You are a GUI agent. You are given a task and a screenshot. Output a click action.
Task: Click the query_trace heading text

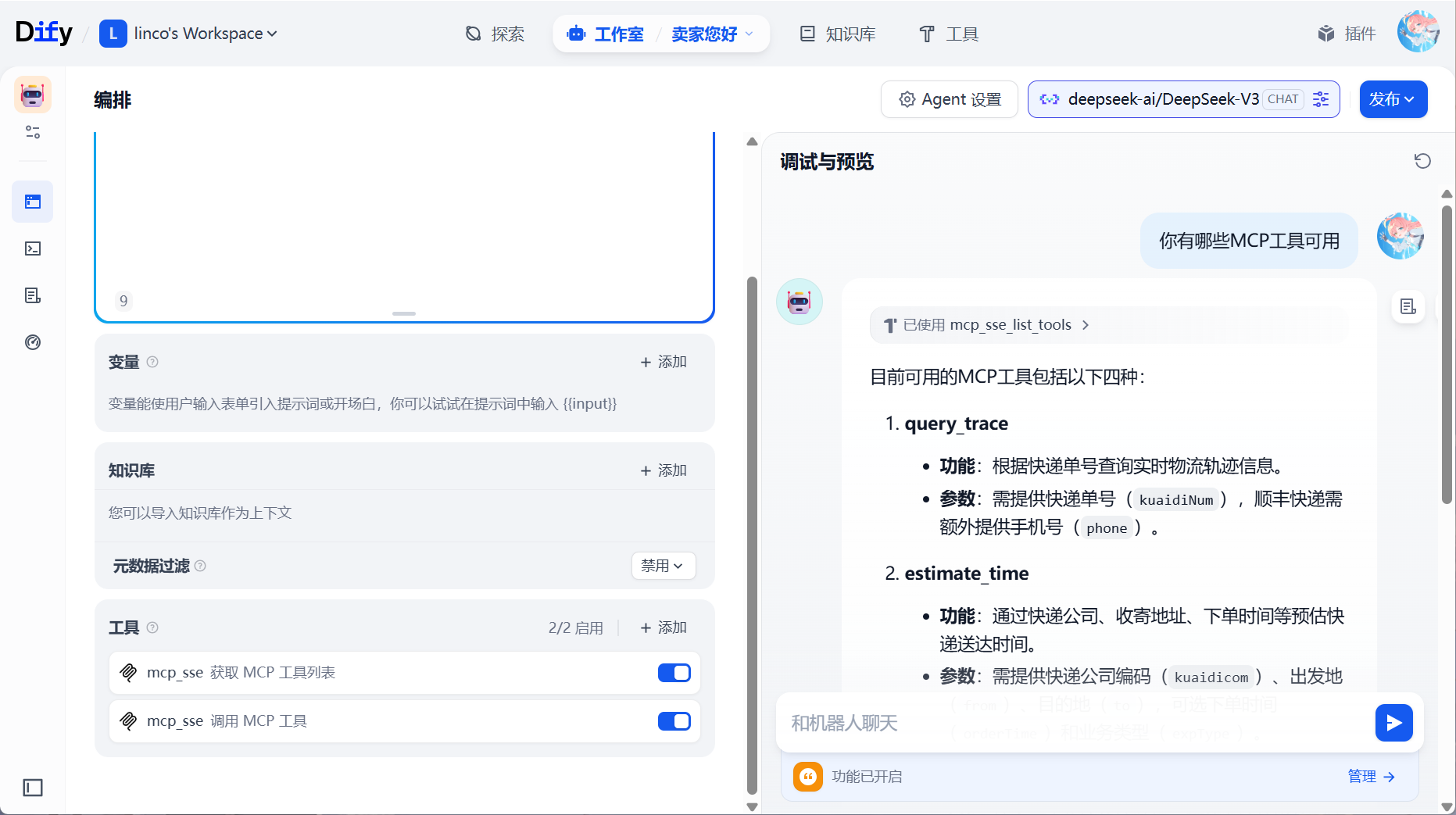point(956,424)
